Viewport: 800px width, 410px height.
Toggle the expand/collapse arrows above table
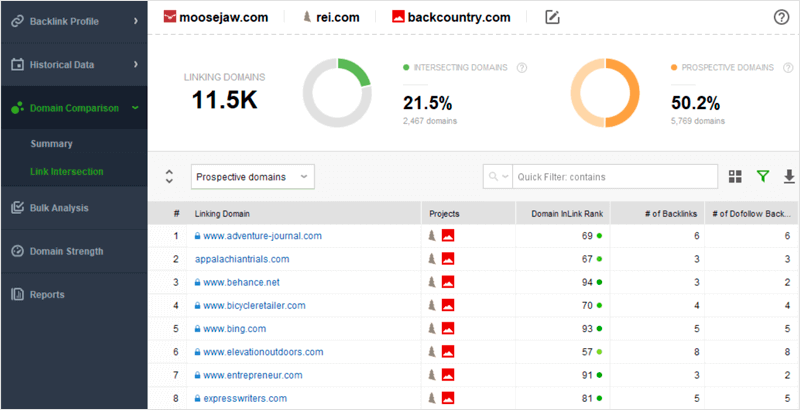tap(169, 176)
